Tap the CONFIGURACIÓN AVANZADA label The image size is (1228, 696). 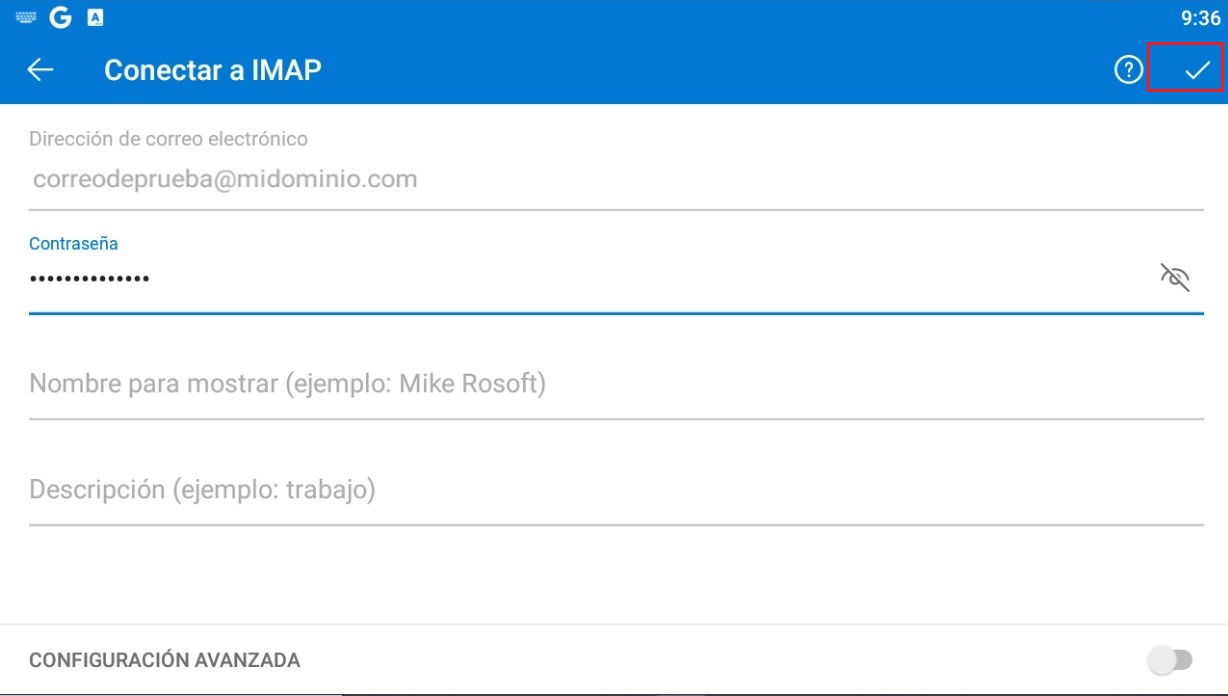pyautogui.click(x=164, y=660)
